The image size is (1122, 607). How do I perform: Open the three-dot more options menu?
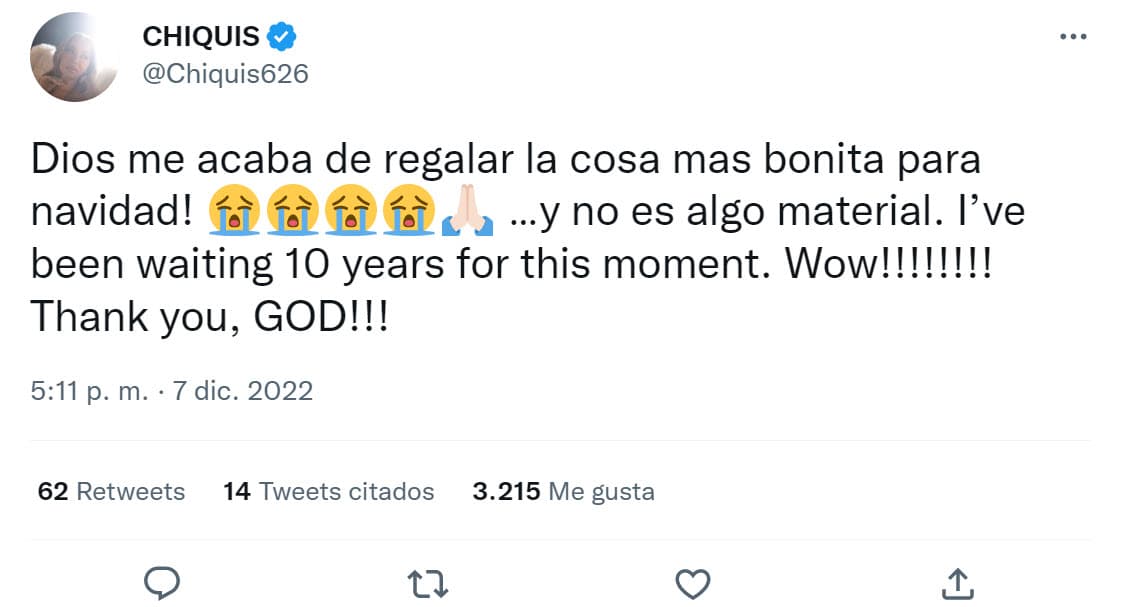1074,35
